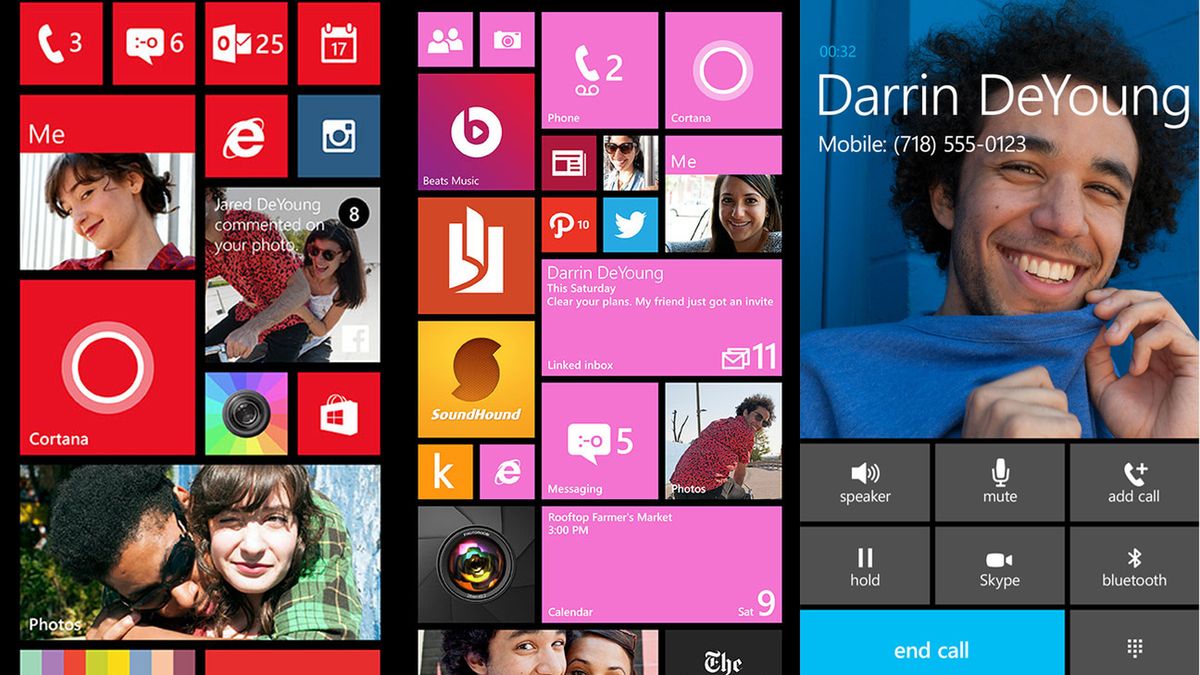
Task: Open Jared DeYoung's Facebook comment tile
Action: tap(292, 275)
